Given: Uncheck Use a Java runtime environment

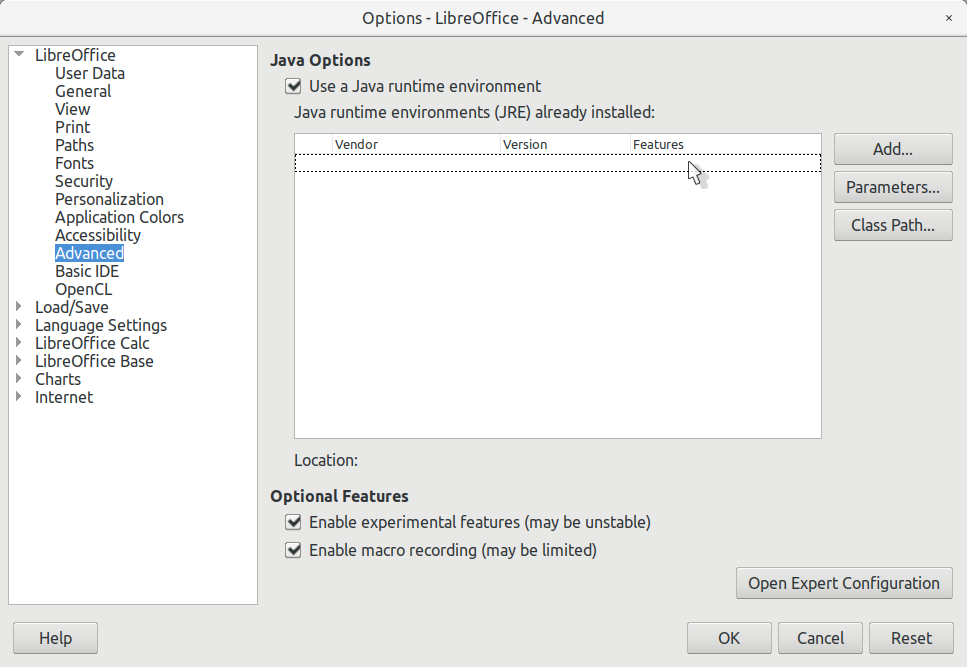Looking at the screenshot, I should click(x=293, y=86).
